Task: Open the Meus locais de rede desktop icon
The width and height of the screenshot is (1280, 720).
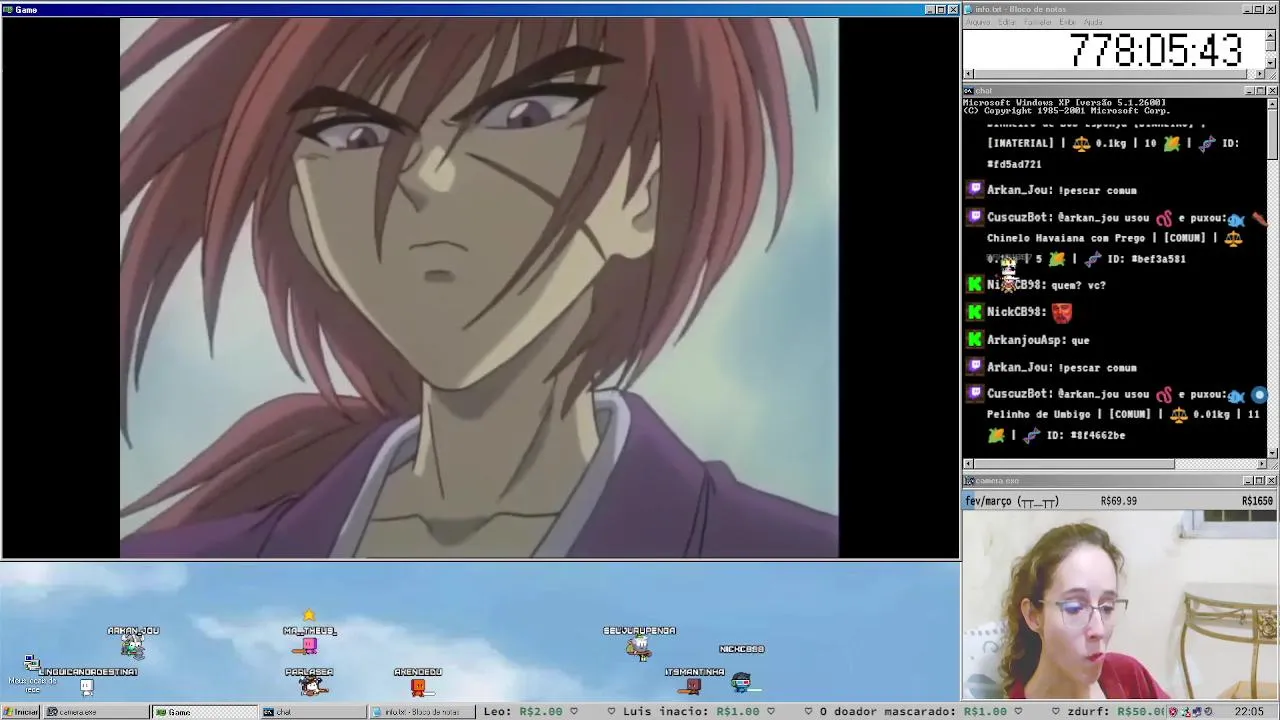Action: click(32, 674)
